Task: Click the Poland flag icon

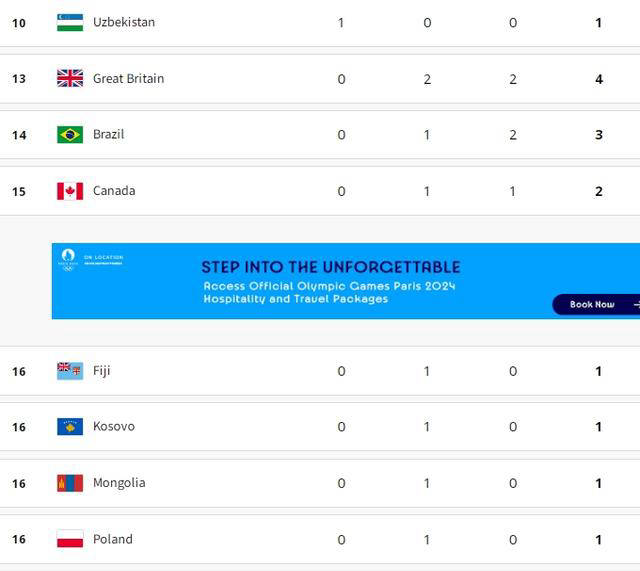Action: point(70,539)
